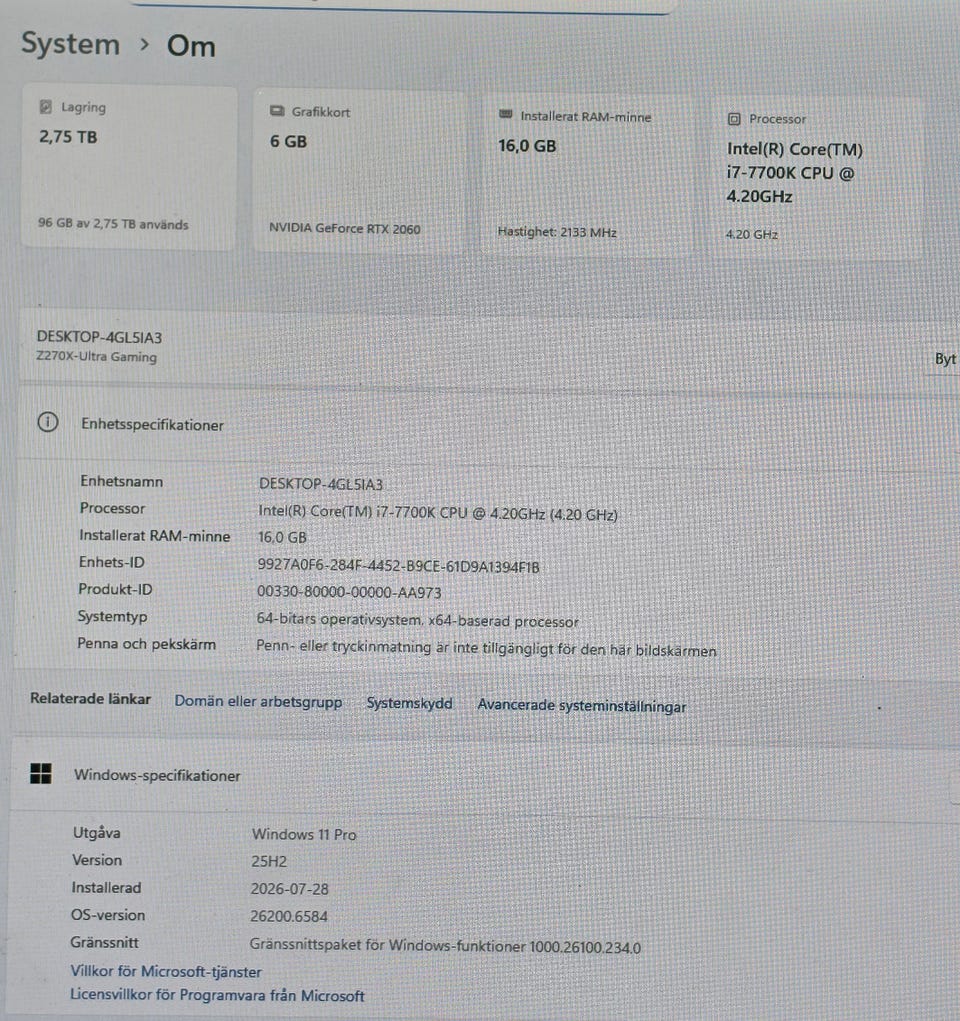The width and height of the screenshot is (960, 1021).
Task: Click the Processor chip icon
Action: point(734,119)
